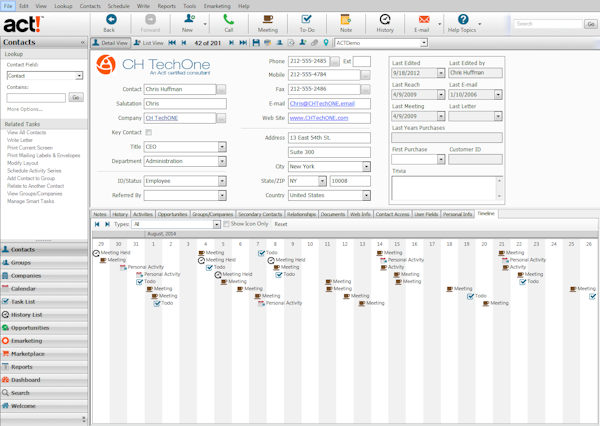Schedule a Meeting from toolbar
Viewport: 600px width, 426px height.
[x=267, y=21]
